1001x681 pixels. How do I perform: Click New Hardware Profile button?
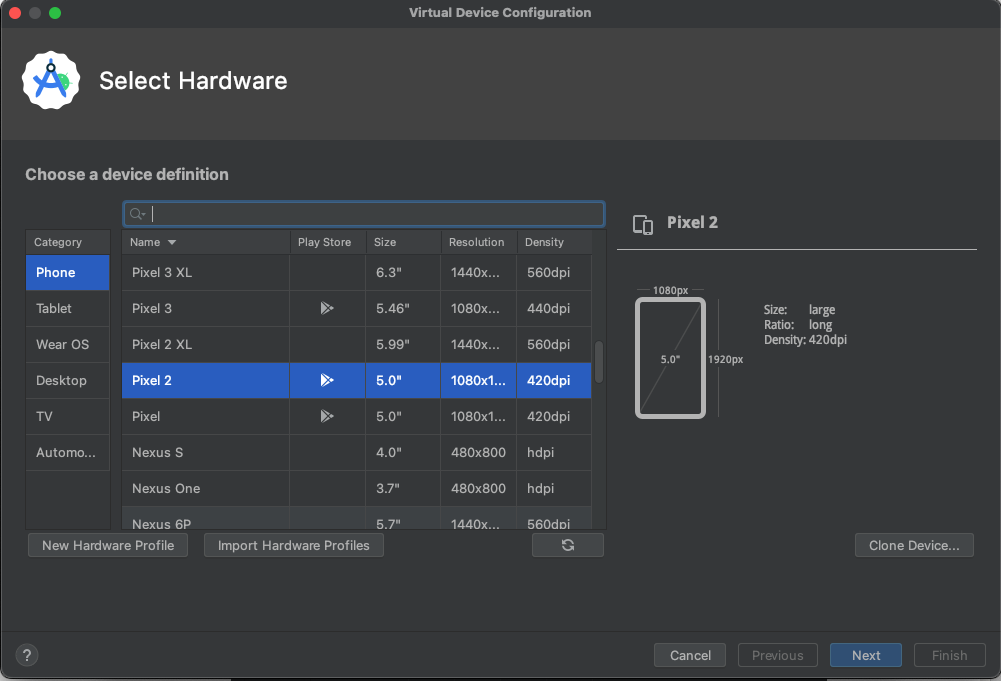[x=108, y=545]
